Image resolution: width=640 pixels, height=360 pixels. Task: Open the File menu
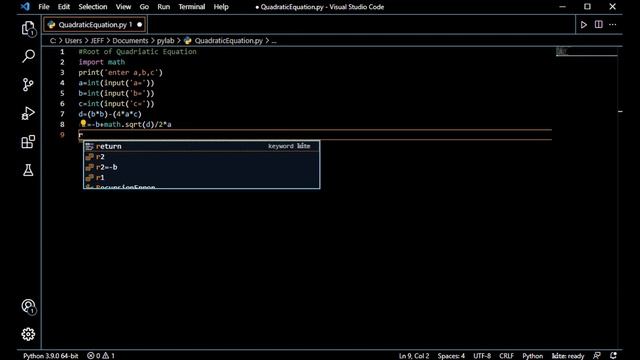pyautogui.click(x=44, y=7)
